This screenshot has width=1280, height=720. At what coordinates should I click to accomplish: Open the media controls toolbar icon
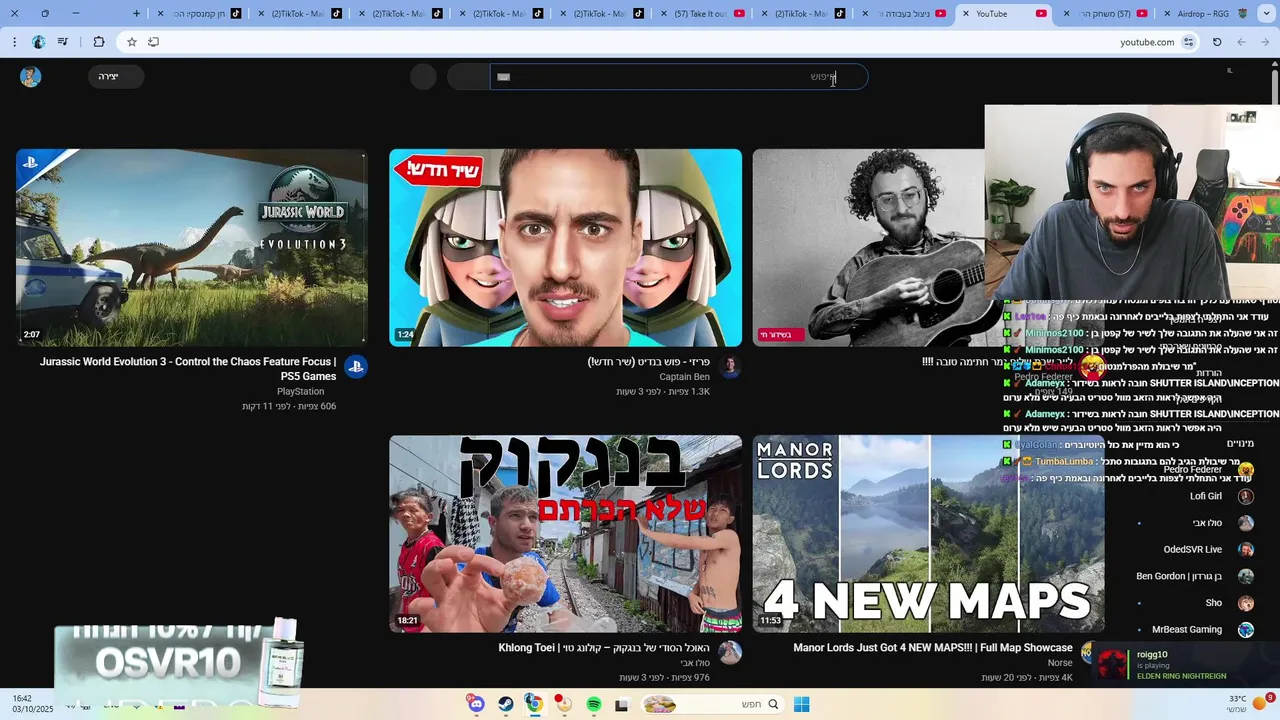[x=63, y=42]
